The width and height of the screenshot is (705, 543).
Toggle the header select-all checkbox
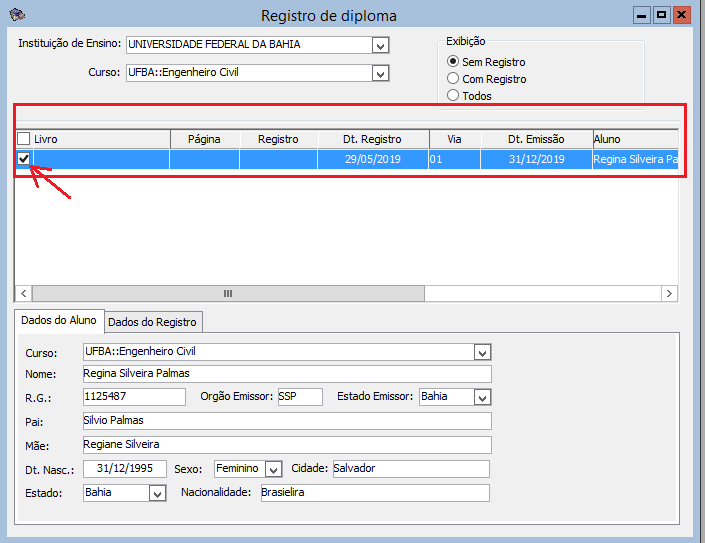[x=24, y=139]
